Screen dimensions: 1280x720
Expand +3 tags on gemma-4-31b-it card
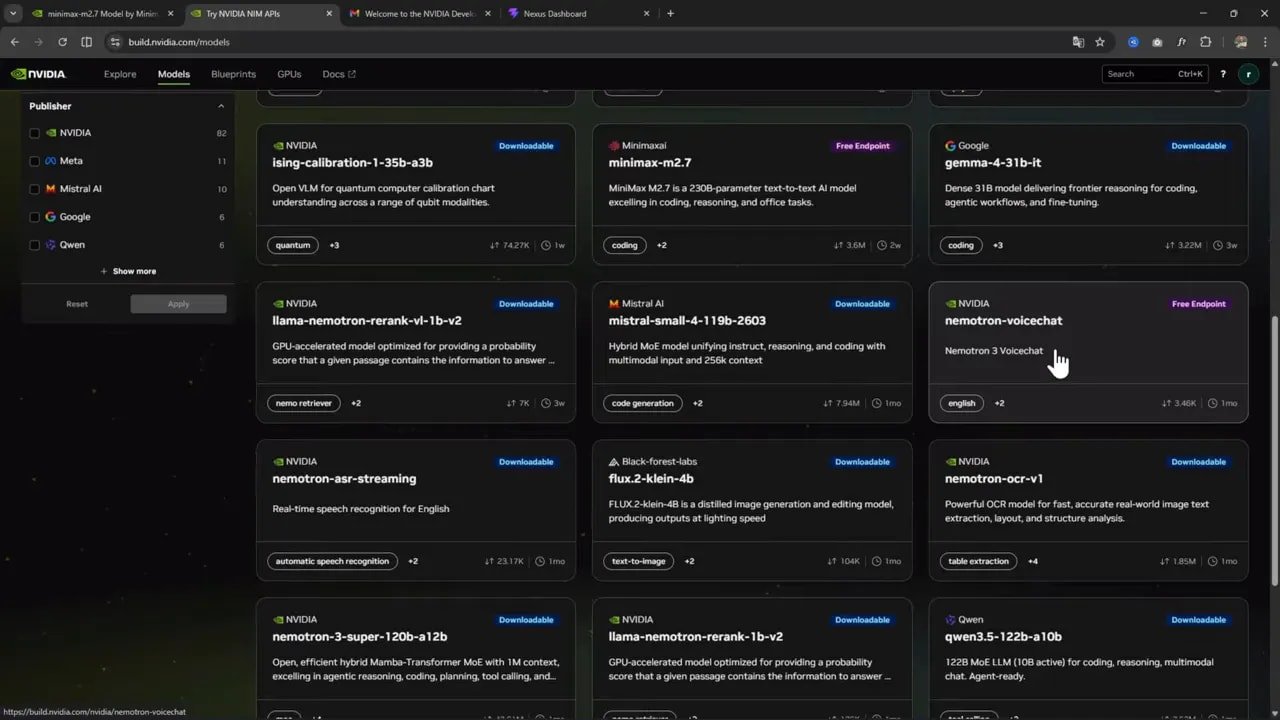[997, 245]
